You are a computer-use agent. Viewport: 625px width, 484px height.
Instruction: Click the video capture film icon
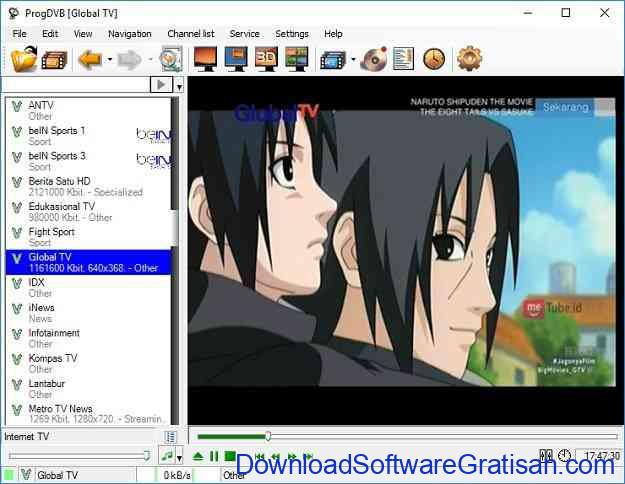click(333, 60)
